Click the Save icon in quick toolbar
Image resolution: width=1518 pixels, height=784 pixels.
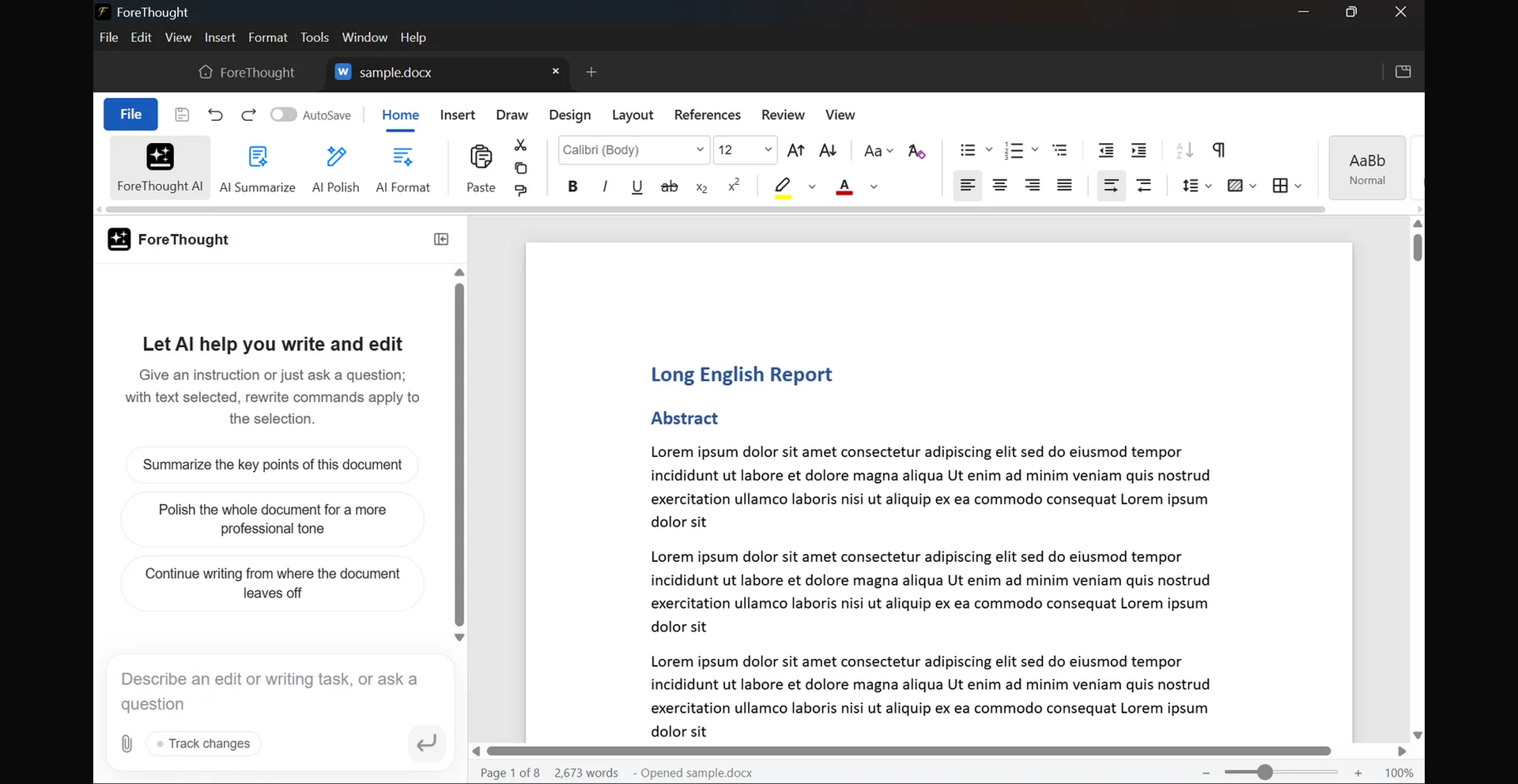coord(182,115)
